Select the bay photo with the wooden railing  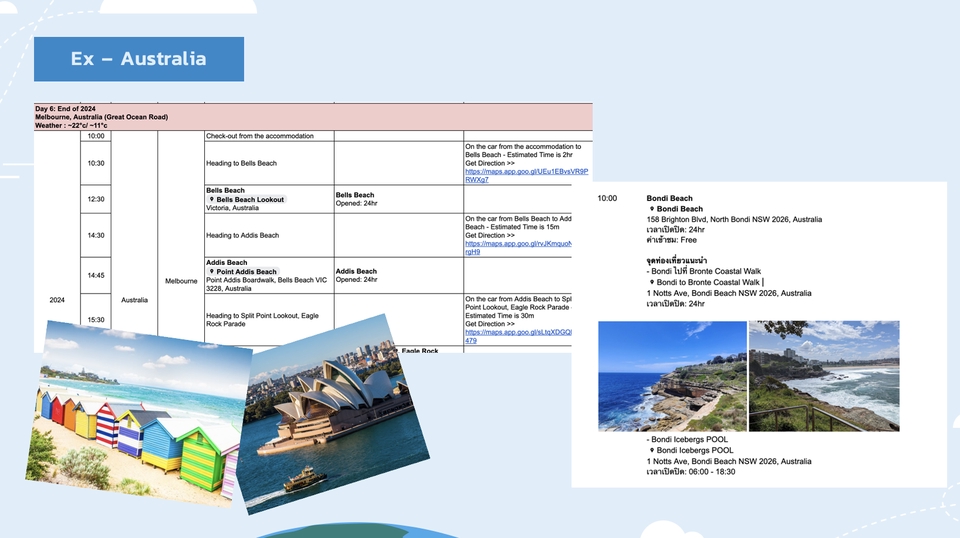point(824,376)
